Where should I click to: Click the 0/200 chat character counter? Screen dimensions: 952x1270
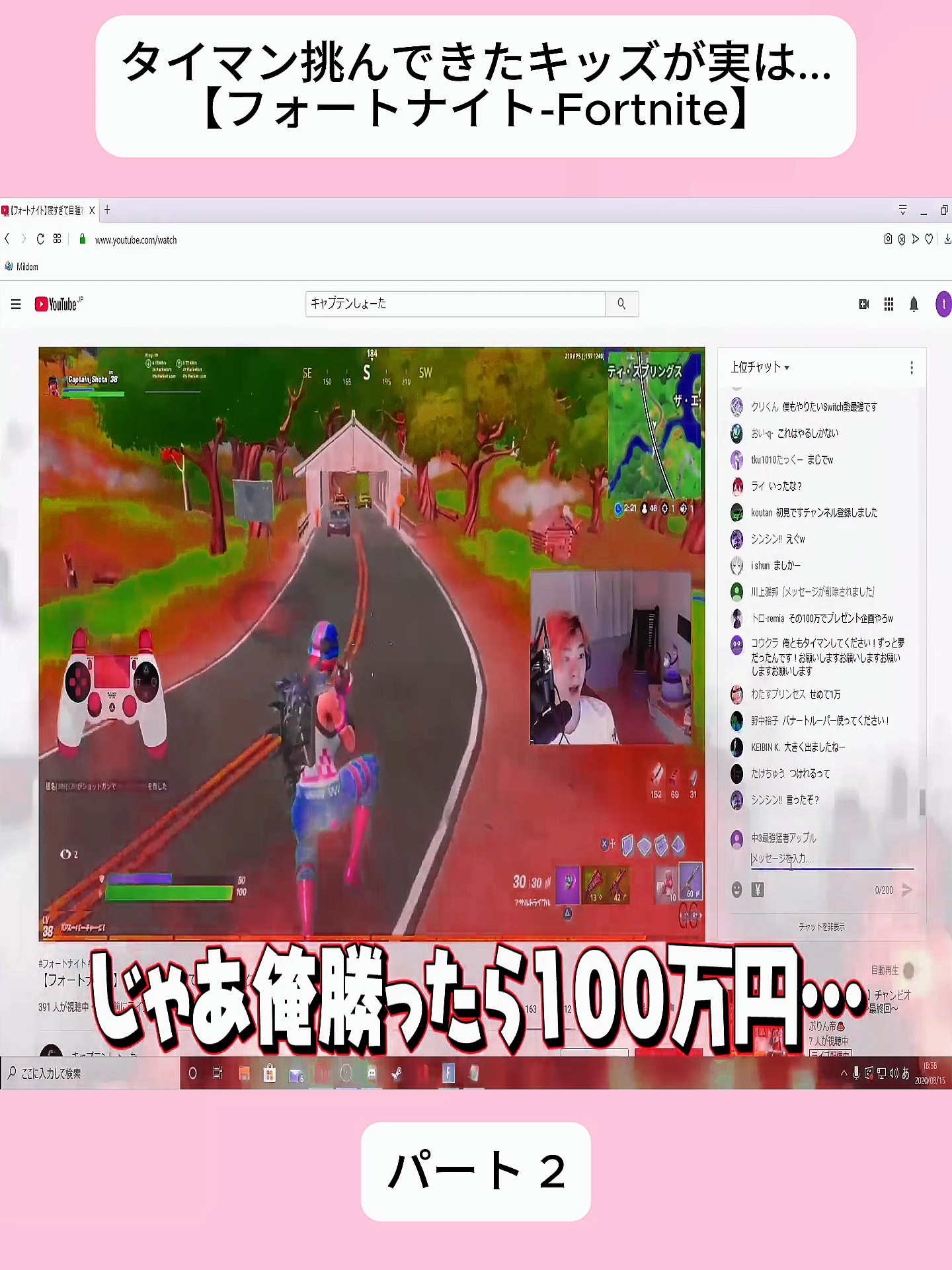tap(883, 890)
